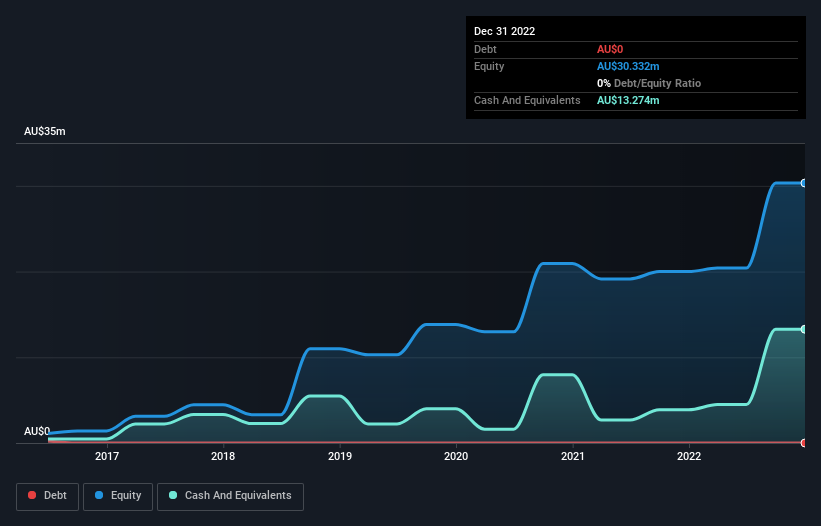
Task: Click the Debt row label in tooltip
Action: point(485,49)
